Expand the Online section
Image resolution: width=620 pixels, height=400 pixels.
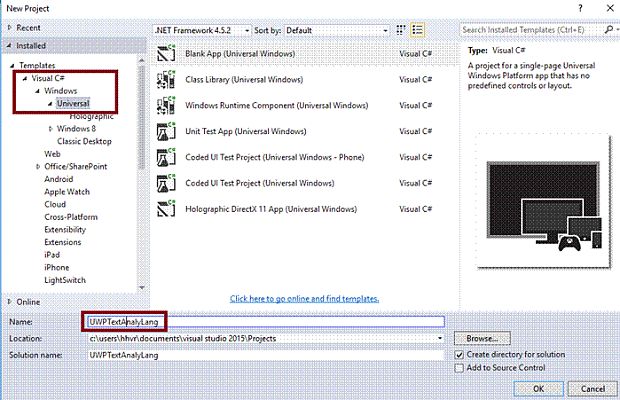pyautogui.click(x=9, y=302)
